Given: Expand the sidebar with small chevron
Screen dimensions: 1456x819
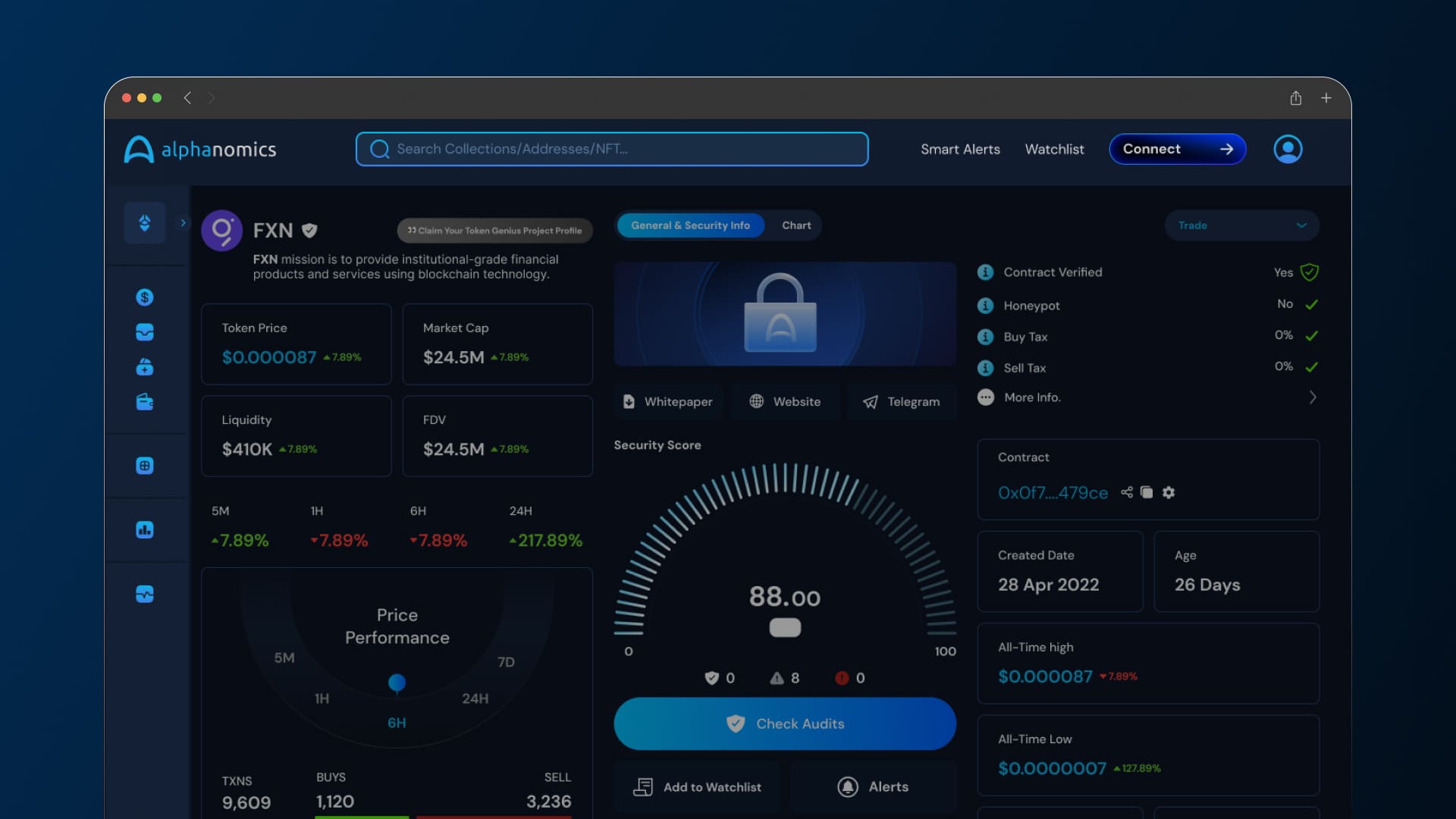Looking at the screenshot, I should pyautogui.click(x=183, y=223).
